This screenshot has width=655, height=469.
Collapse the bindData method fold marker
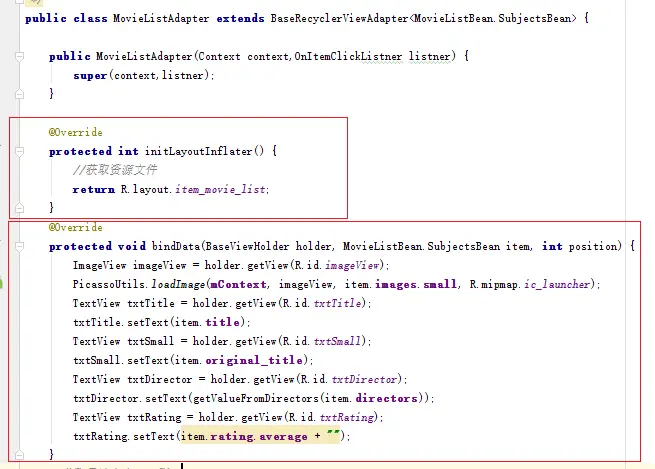(19, 246)
